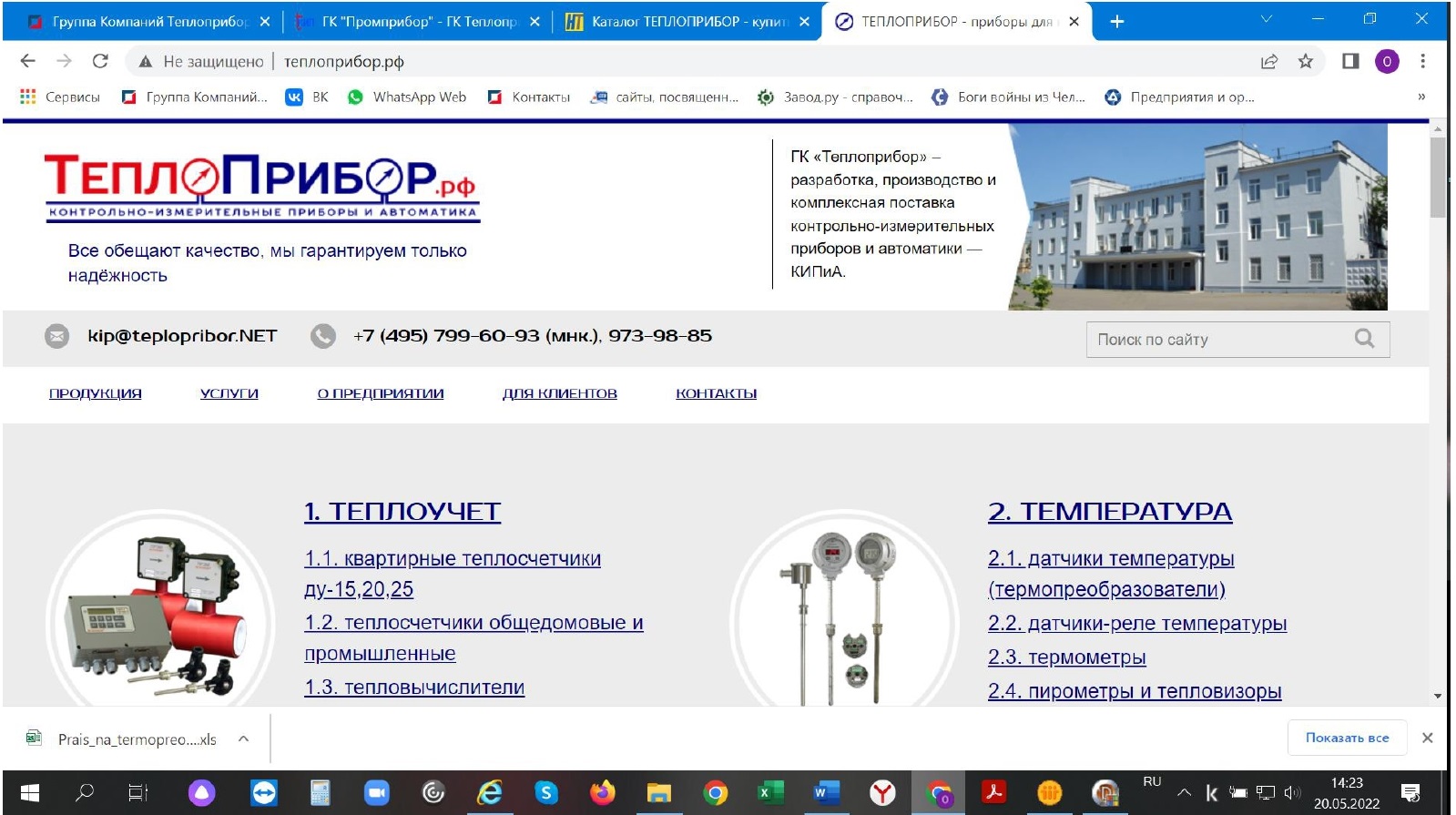Open Excel from the Windows taskbar
This screenshot has height=815, width=1456.
tap(771, 793)
